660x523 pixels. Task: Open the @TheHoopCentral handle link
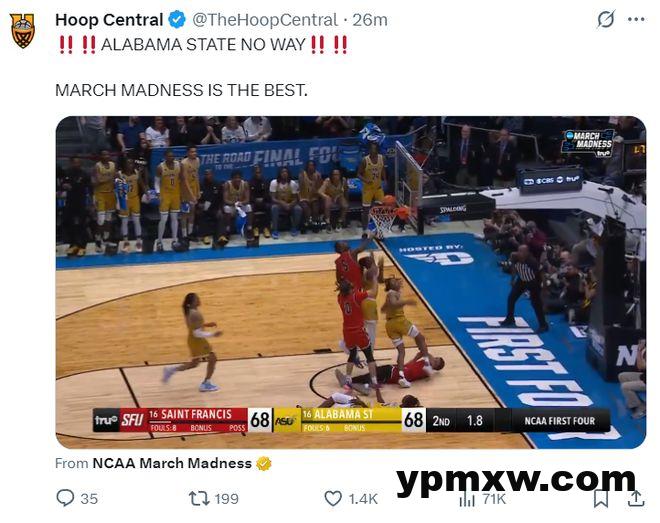pyautogui.click(x=263, y=20)
